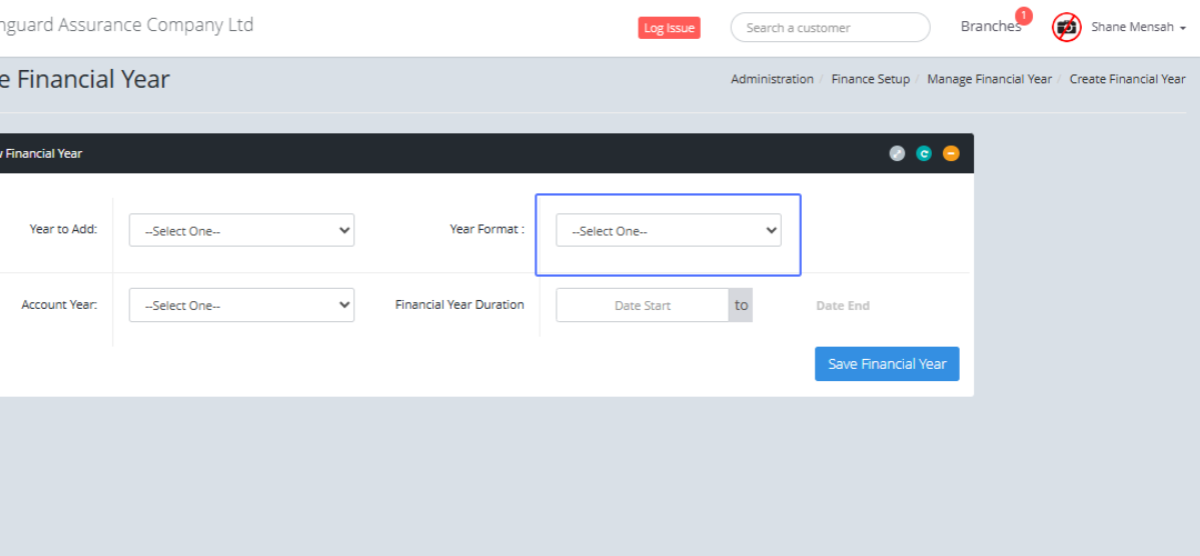Screen dimensions: 1200x556
Task: Go to Administration in the breadcrumb
Action: [x=772, y=79]
